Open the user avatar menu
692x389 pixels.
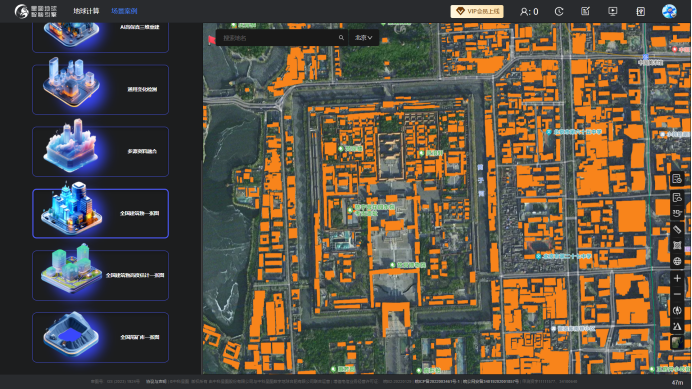[x=669, y=11]
